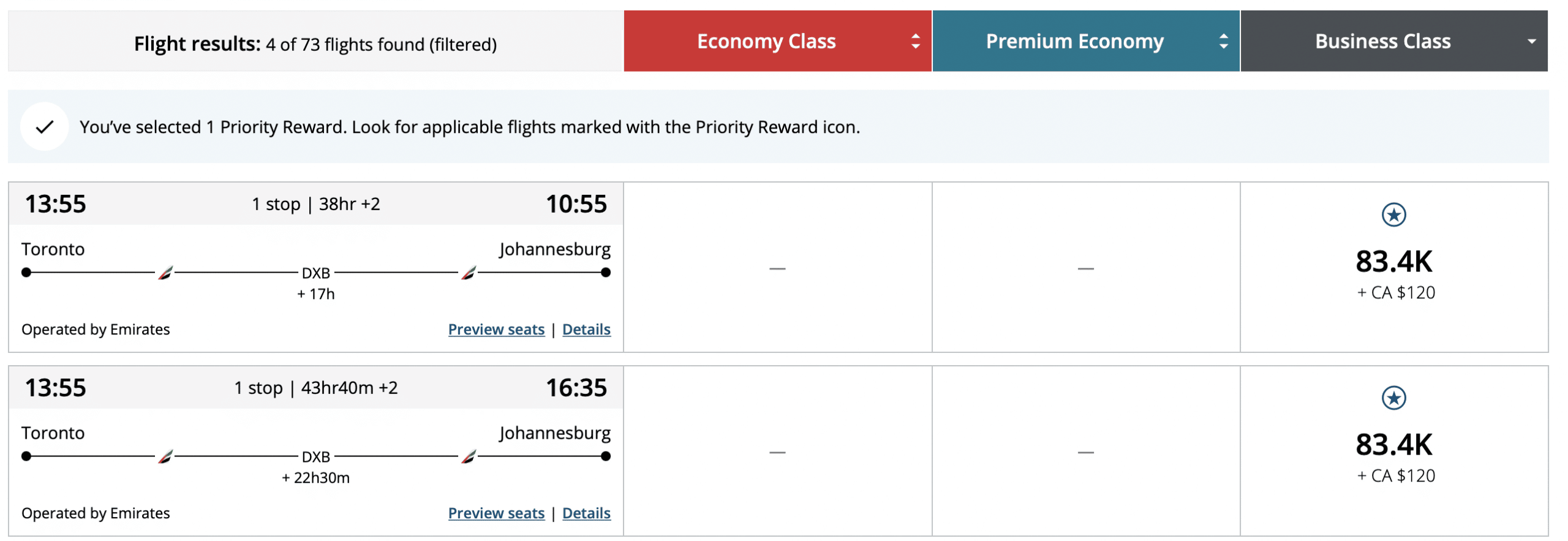Select the Economy Class column tab
The image size is (1568, 541).
[766, 41]
